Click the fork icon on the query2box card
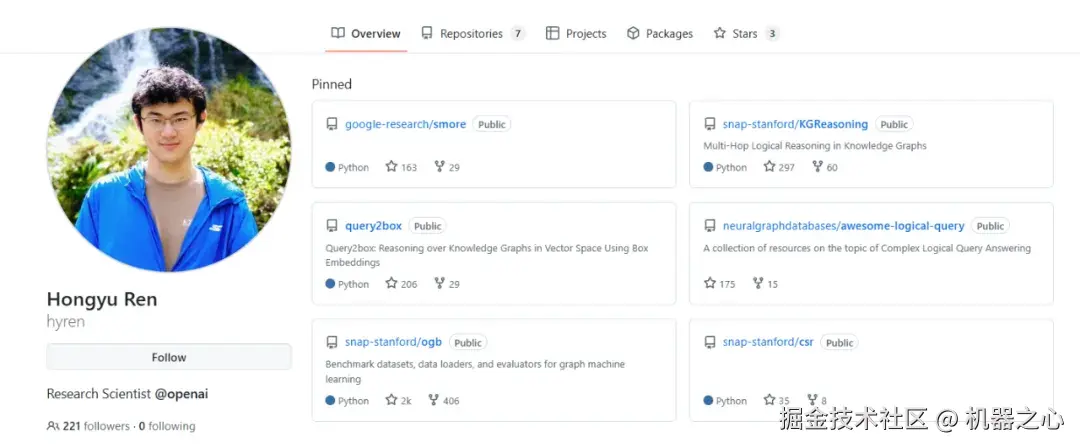 click(439, 283)
